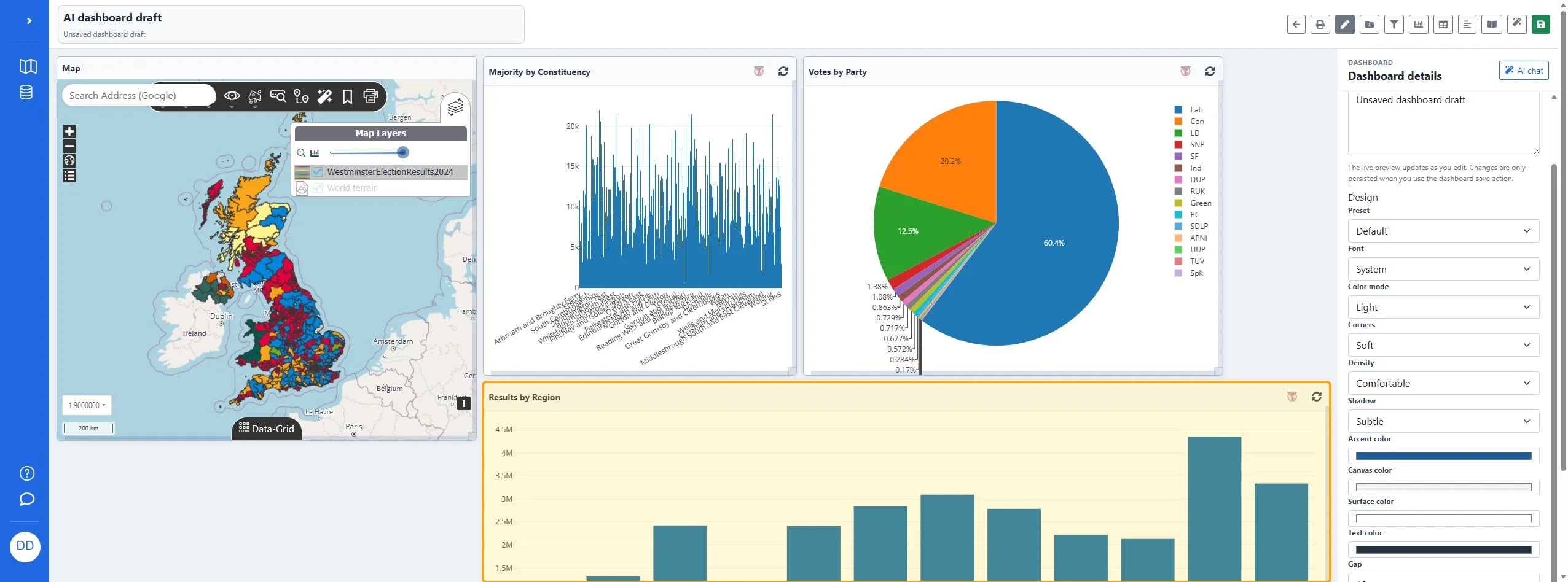Zoom in on the map
Viewport: 1568px width, 582px height.
click(69, 131)
